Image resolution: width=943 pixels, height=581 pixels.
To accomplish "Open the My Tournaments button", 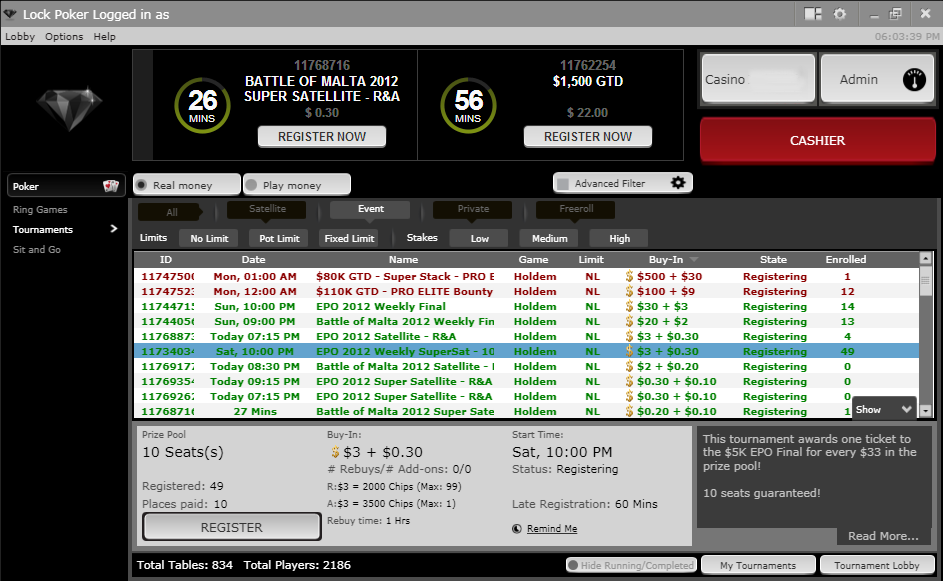I will click(758, 565).
